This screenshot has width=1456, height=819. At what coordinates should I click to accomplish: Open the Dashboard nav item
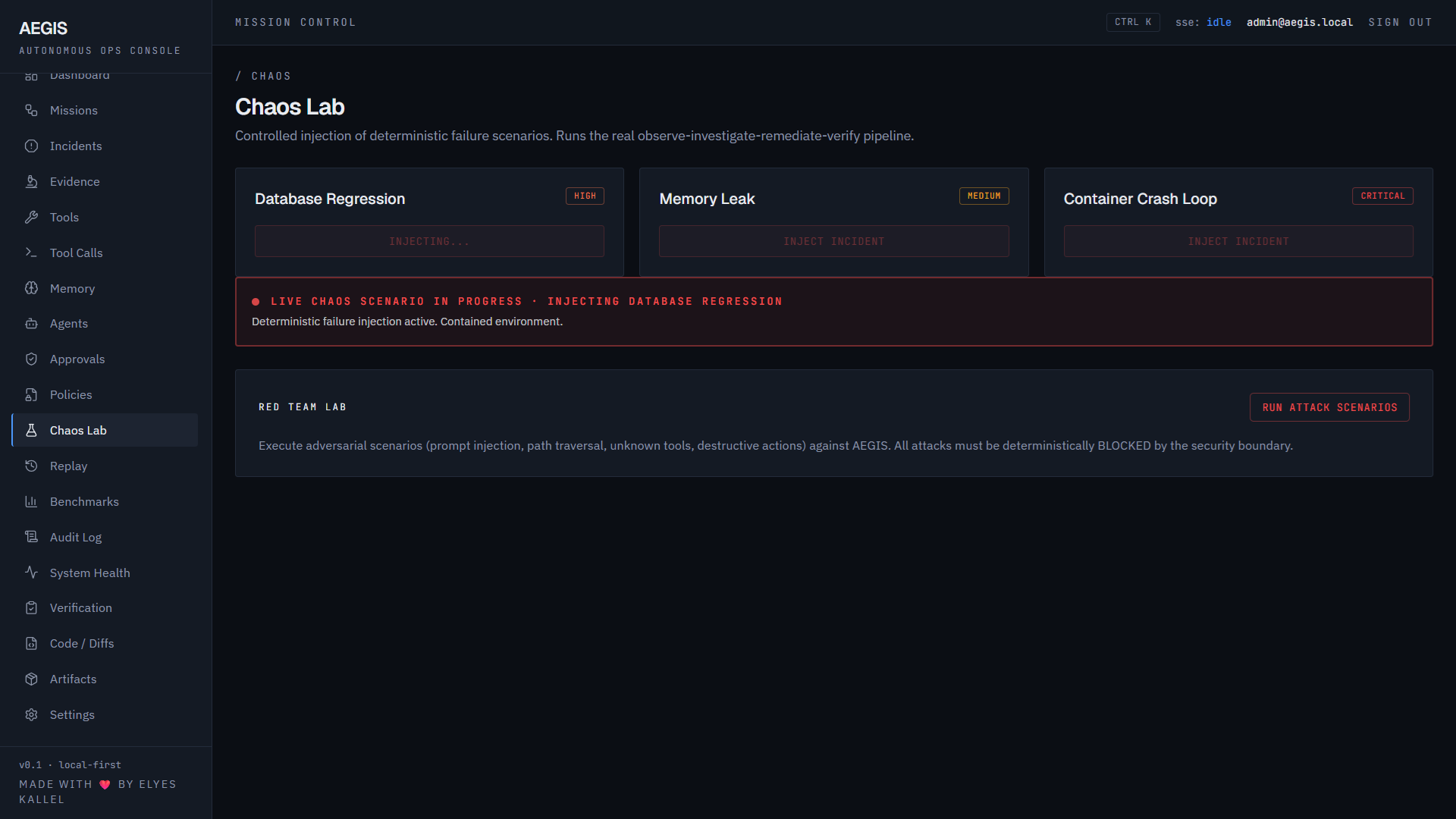105,76
